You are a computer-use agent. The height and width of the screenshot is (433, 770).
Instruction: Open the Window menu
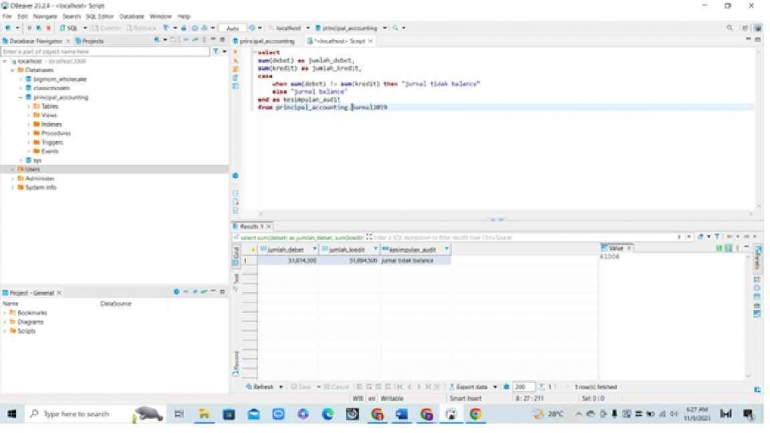click(x=160, y=16)
